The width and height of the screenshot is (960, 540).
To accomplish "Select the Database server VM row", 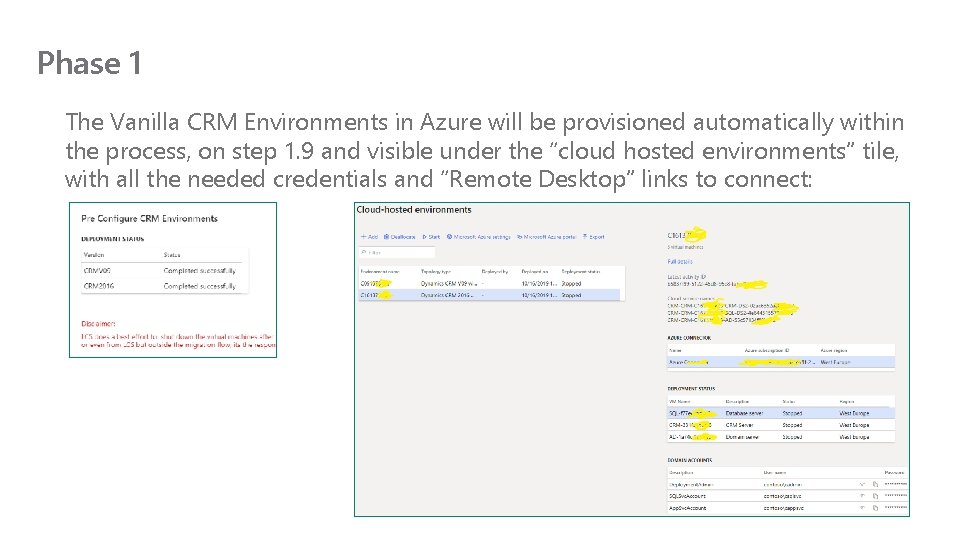I will (781, 413).
